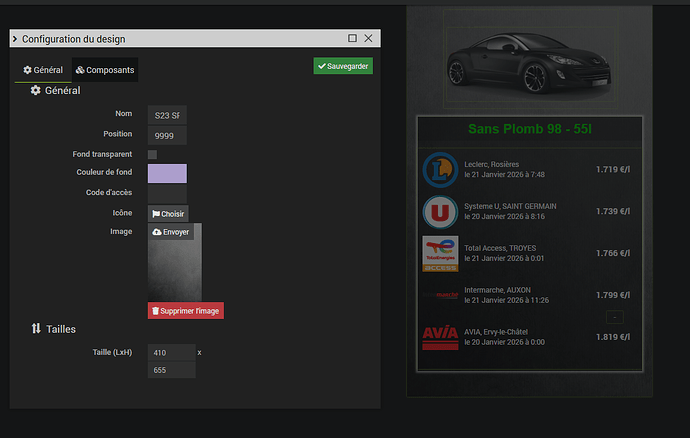Screen dimensions: 690x438
Task: Focus the Code d'accès field
Action: [x=167, y=194]
